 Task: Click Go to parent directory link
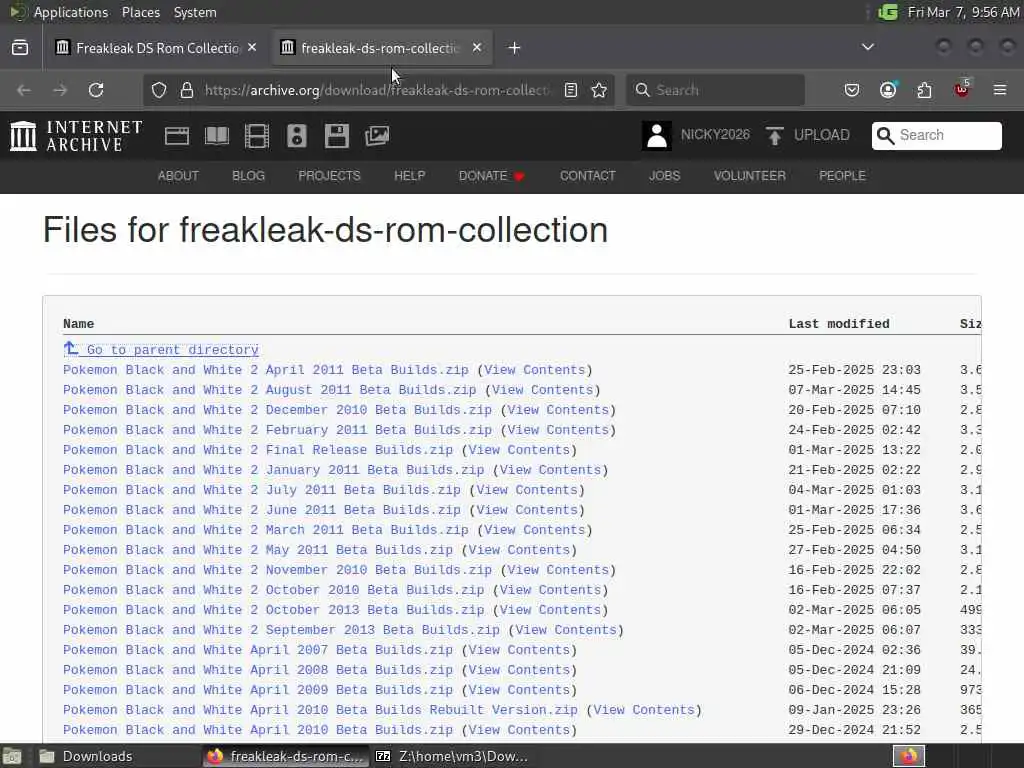click(x=161, y=349)
